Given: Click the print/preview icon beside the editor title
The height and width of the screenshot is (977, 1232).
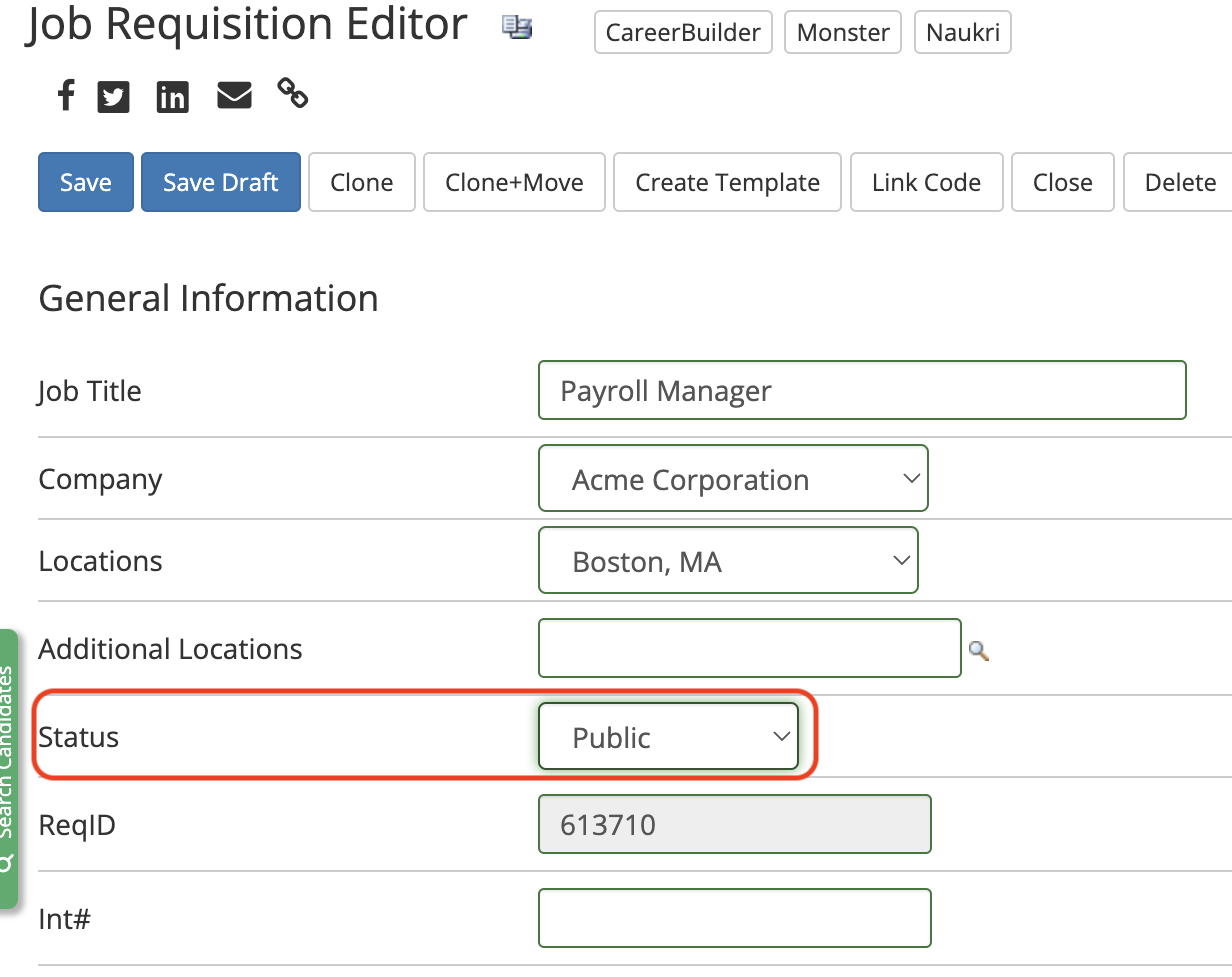Looking at the screenshot, I should 517,27.
